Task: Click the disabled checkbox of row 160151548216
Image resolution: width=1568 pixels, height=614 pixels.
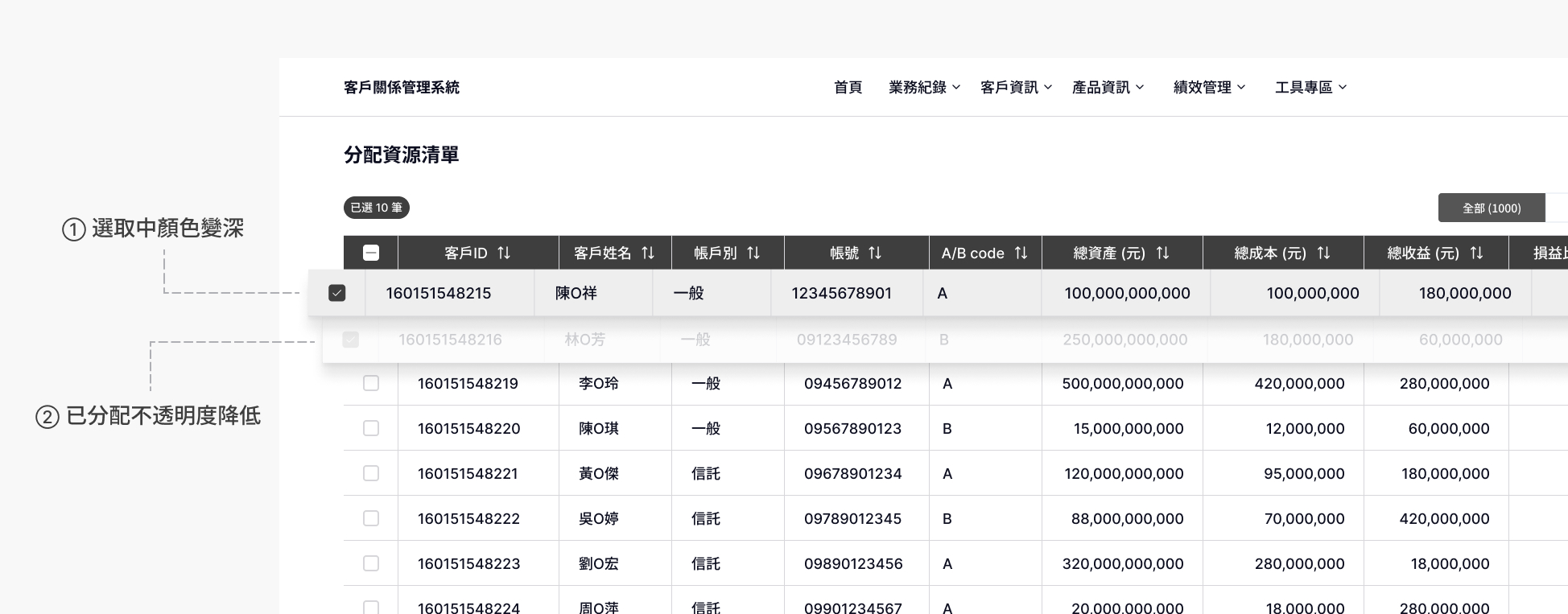Action: point(350,340)
